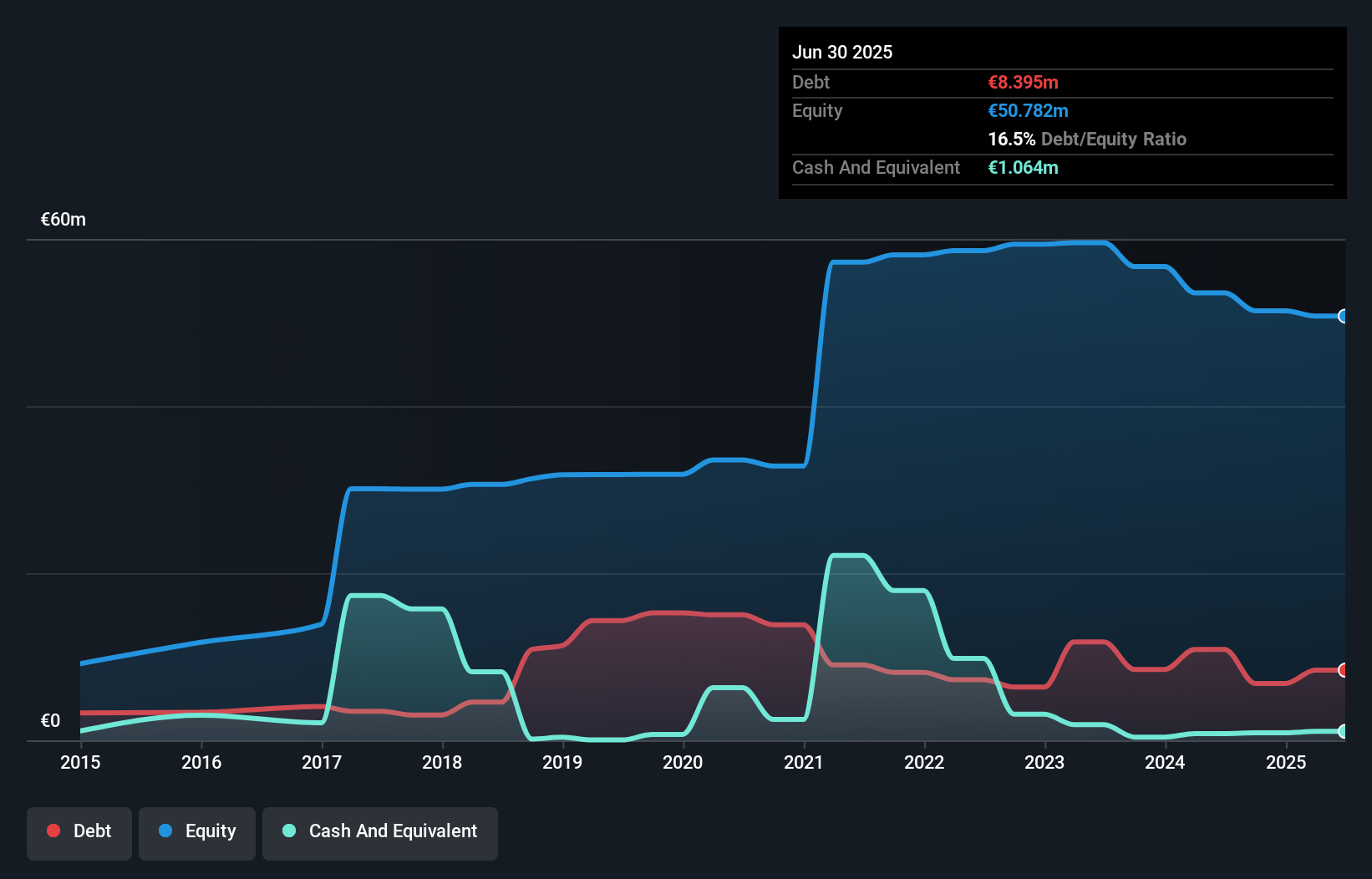1372x879 pixels.
Task: Expand details for the Cash And Equivalent row
Action: 876,167
